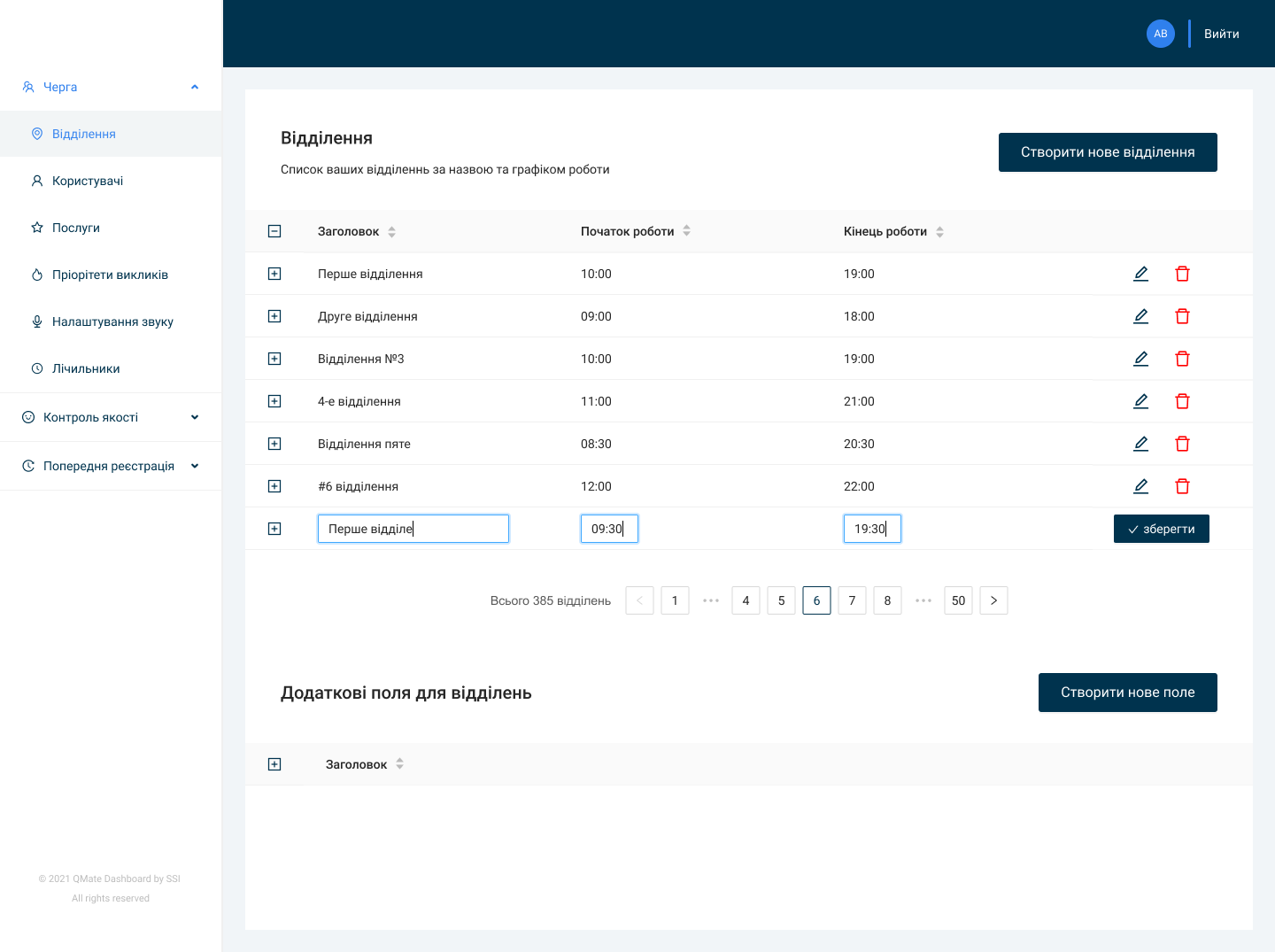Collapse all rows using header minus box
The width and height of the screenshot is (1275, 952).
coord(274,231)
